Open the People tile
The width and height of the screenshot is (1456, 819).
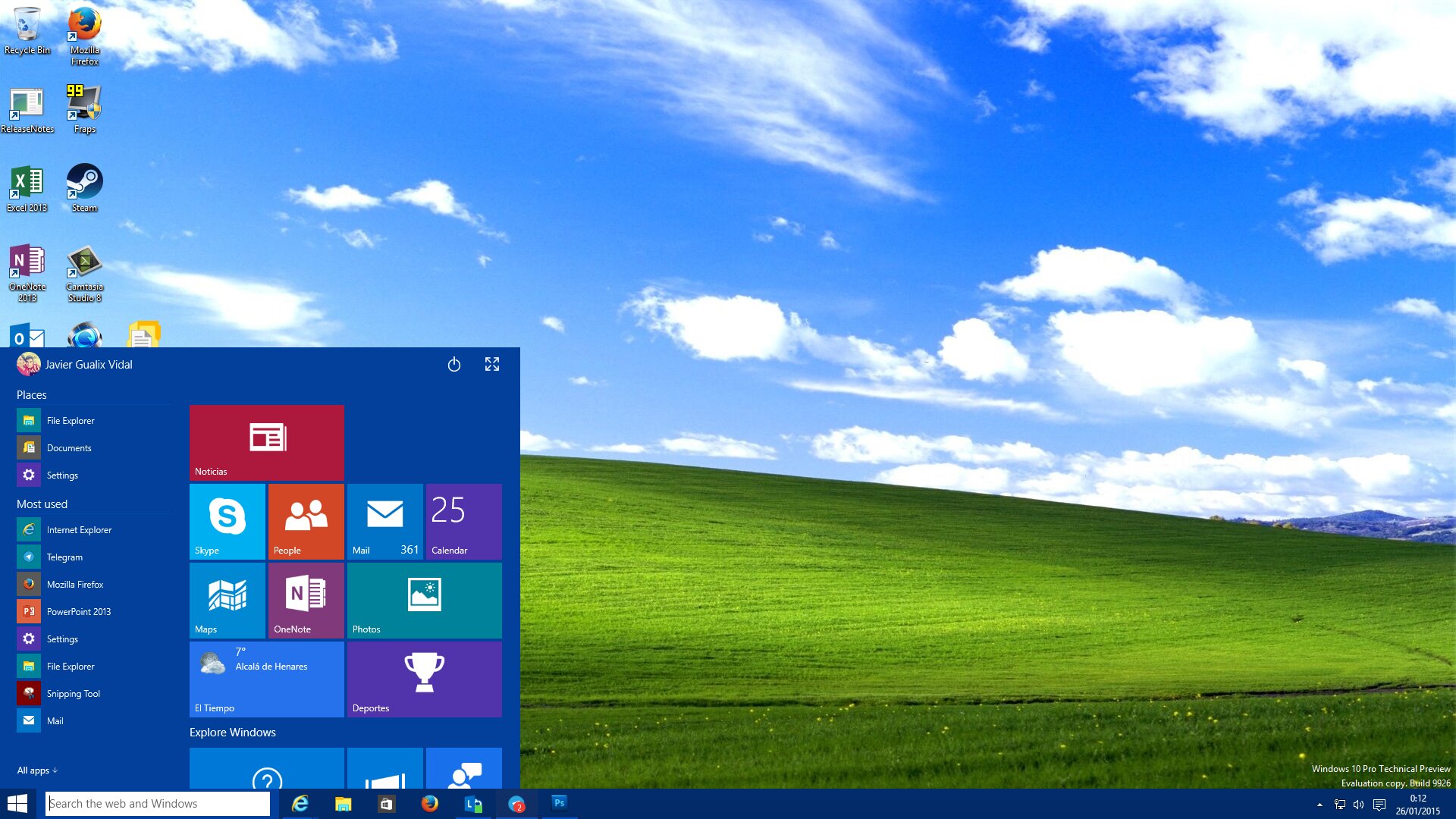click(306, 522)
